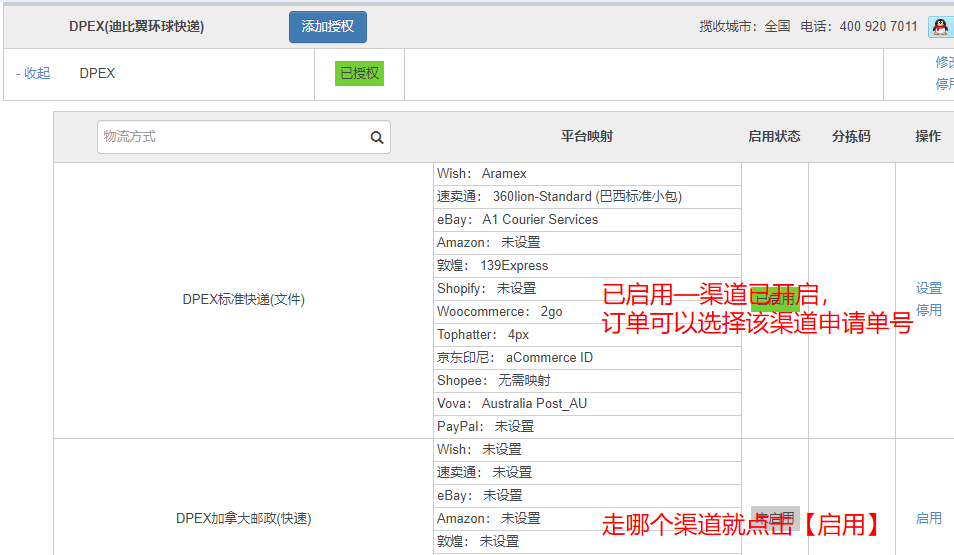Select the DPEX加拿大邮政(快递) row name
954x555 pixels.
tap(243, 518)
